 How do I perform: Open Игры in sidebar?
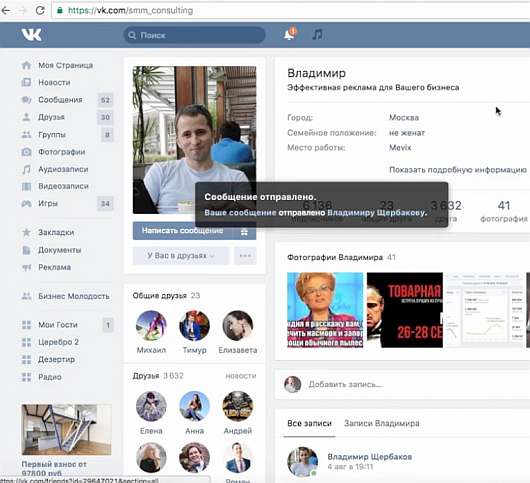click(x=48, y=203)
